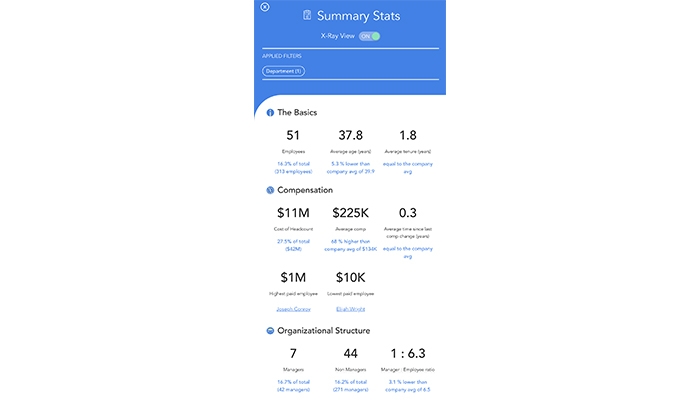This screenshot has width=700, height=400.
Task: Open the lowest paid employee's name link
Action: point(350,309)
